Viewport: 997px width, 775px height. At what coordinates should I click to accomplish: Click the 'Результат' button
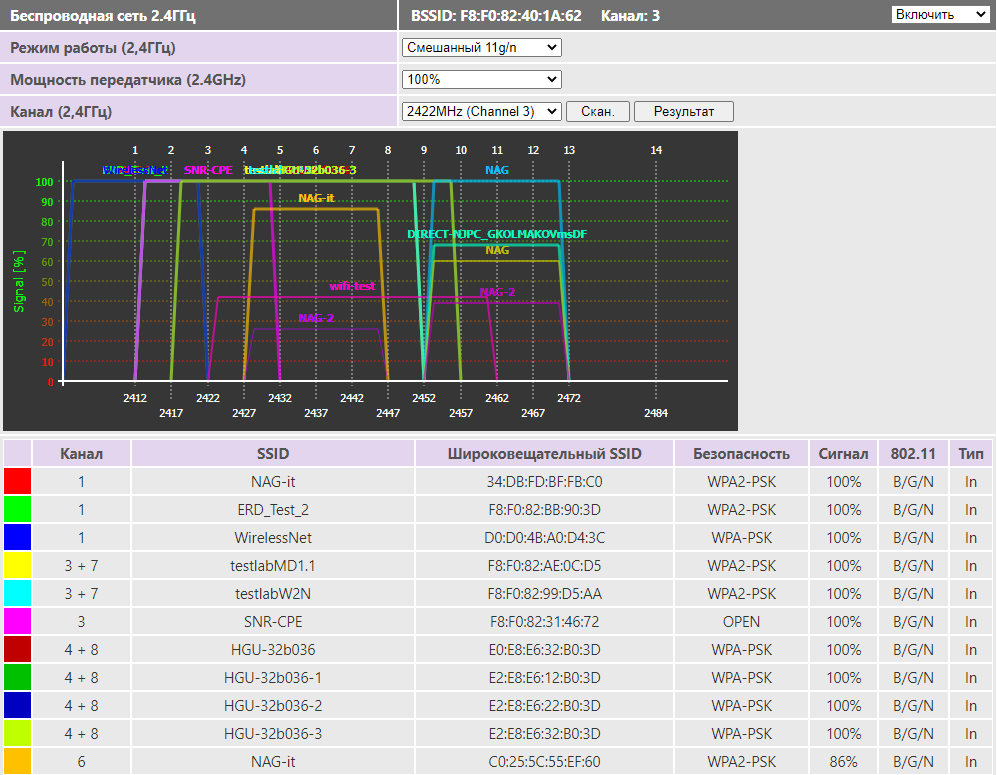683,111
